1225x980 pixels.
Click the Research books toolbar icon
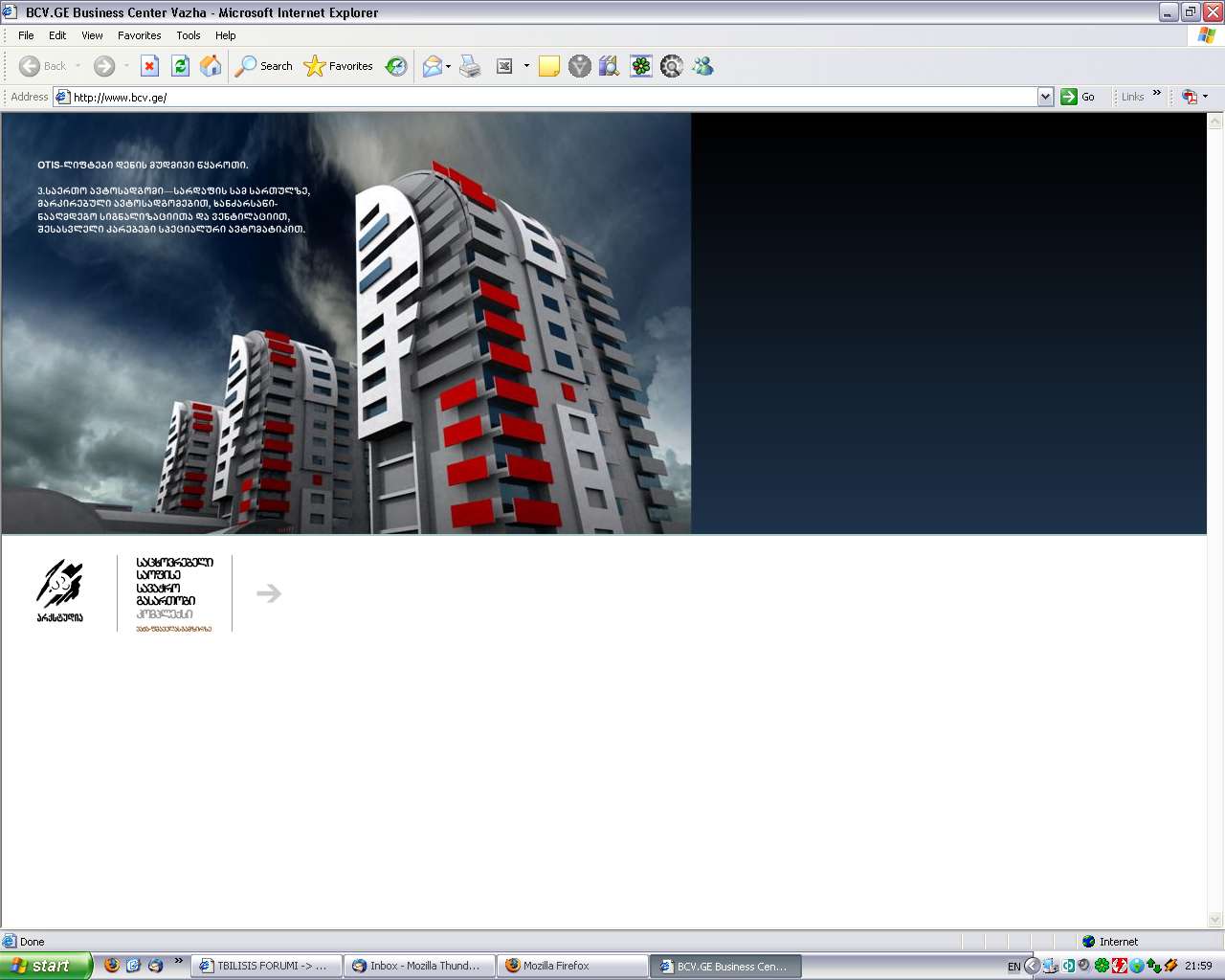click(610, 66)
